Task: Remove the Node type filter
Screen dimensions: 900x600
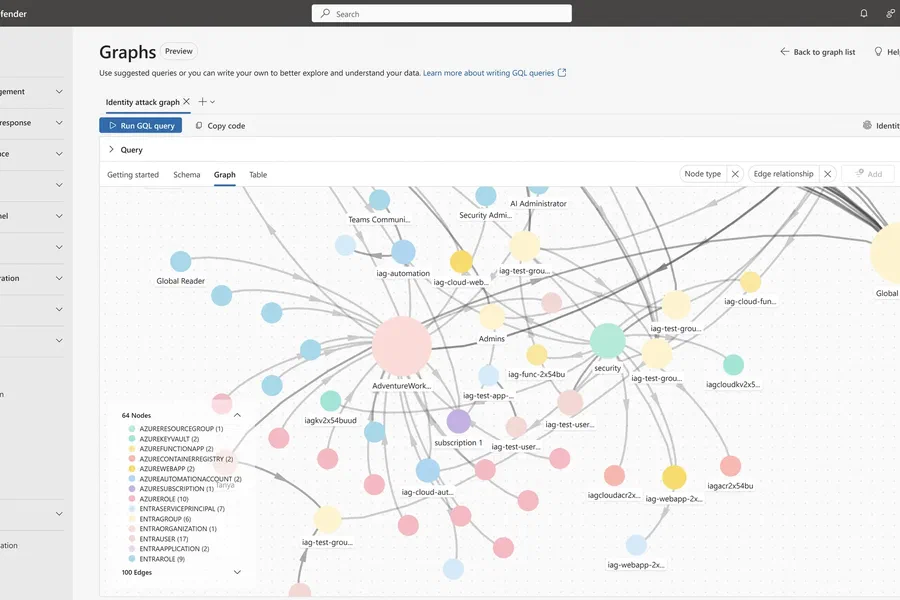Action: point(735,174)
